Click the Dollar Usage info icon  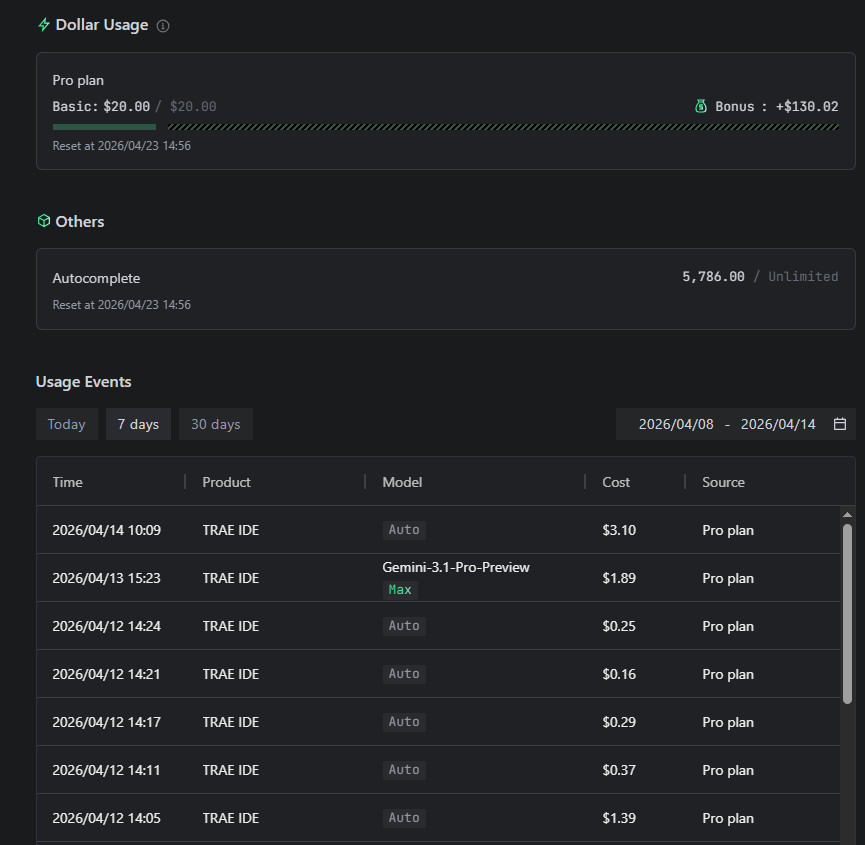point(163,26)
